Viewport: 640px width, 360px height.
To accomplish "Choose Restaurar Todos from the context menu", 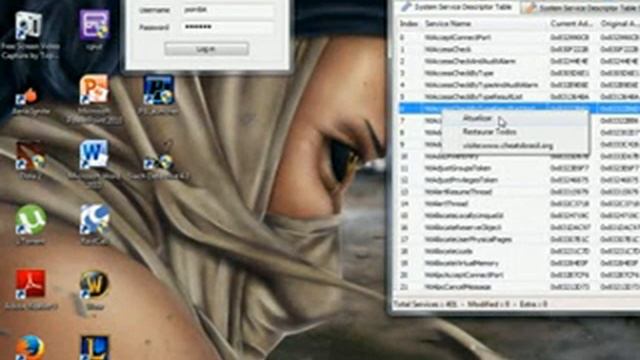I will 515,132.
